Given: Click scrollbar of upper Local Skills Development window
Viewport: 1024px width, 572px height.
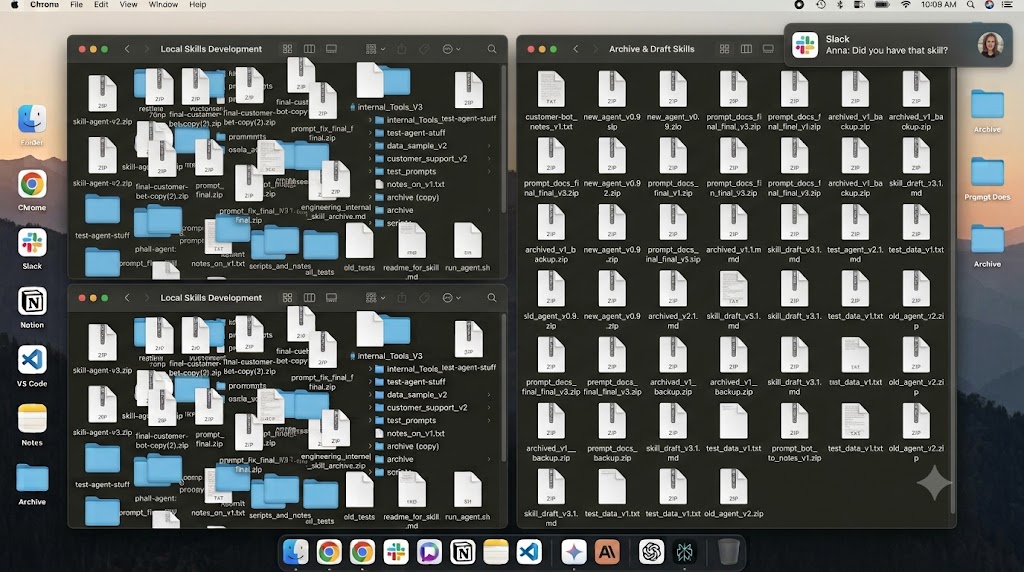Looking at the screenshot, I should click(504, 140).
